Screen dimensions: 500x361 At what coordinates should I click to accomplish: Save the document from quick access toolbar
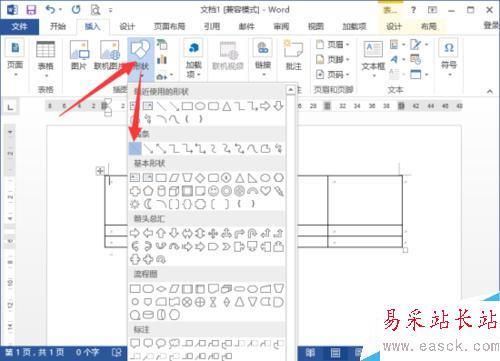tap(31, 10)
